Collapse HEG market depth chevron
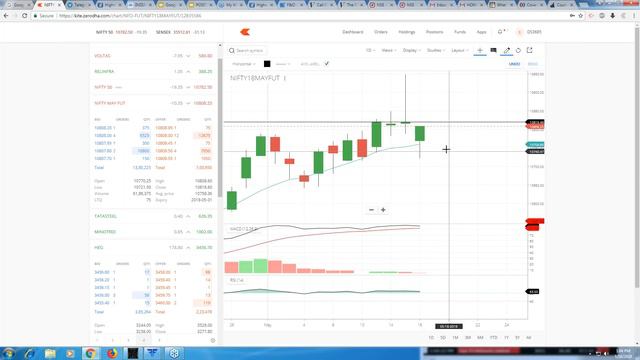The width and height of the screenshot is (640, 360). point(188,248)
